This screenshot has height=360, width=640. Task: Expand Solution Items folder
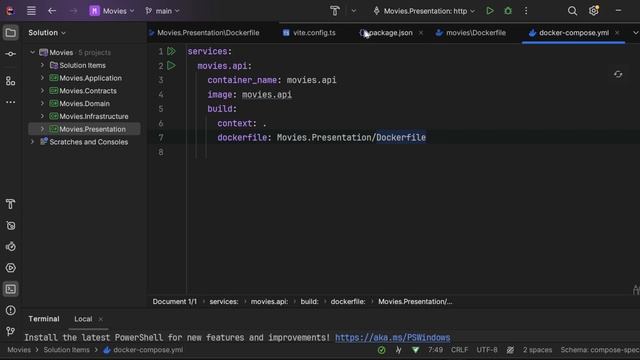tap(42, 65)
